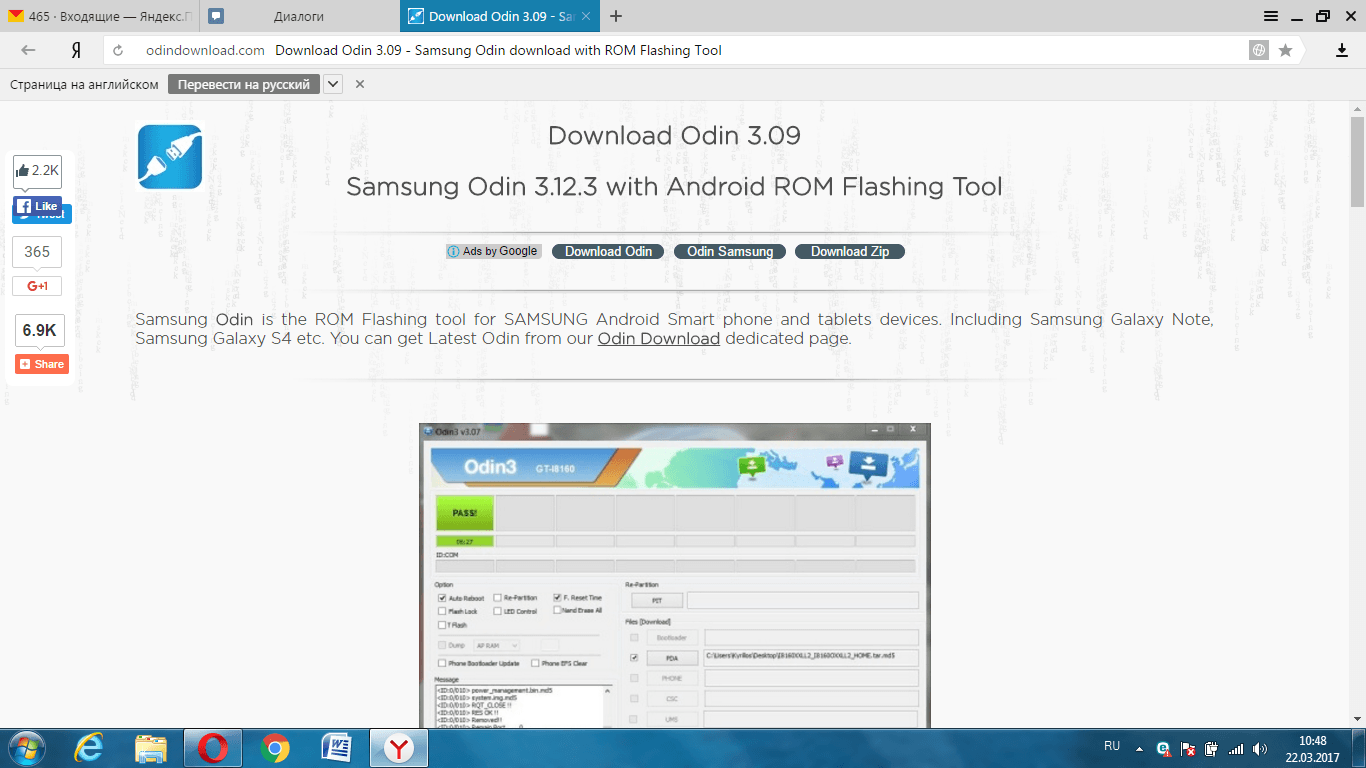Close the Download Odin 3.09 tab
Image resolution: width=1366 pixels, height=768 pixels.
pos(587,16)
